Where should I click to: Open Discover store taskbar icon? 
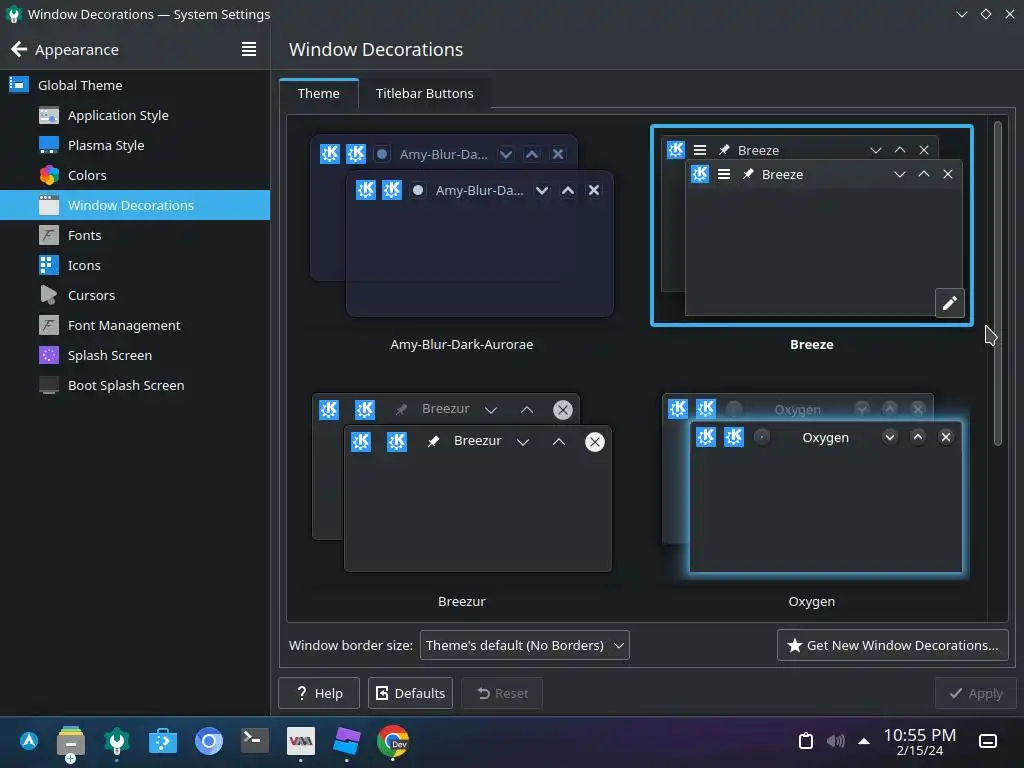163,741
